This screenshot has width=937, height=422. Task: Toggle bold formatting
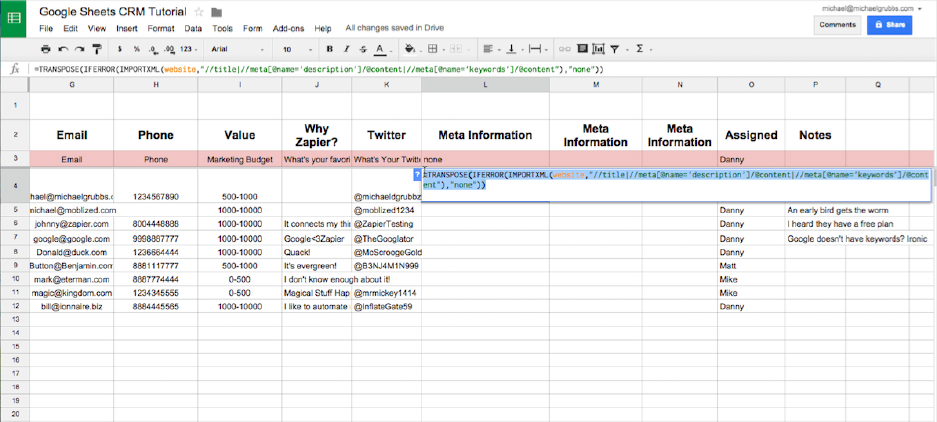[x=329, y=49]
